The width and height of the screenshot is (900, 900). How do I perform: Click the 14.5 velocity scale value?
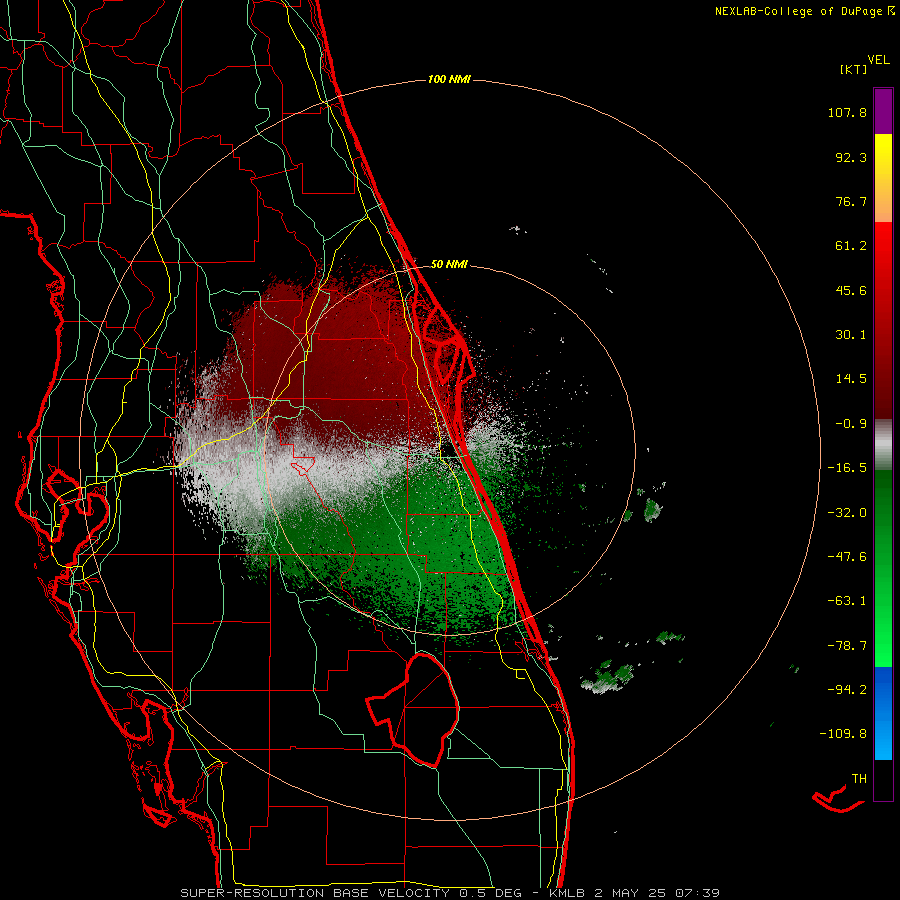[x=851, y=379]
